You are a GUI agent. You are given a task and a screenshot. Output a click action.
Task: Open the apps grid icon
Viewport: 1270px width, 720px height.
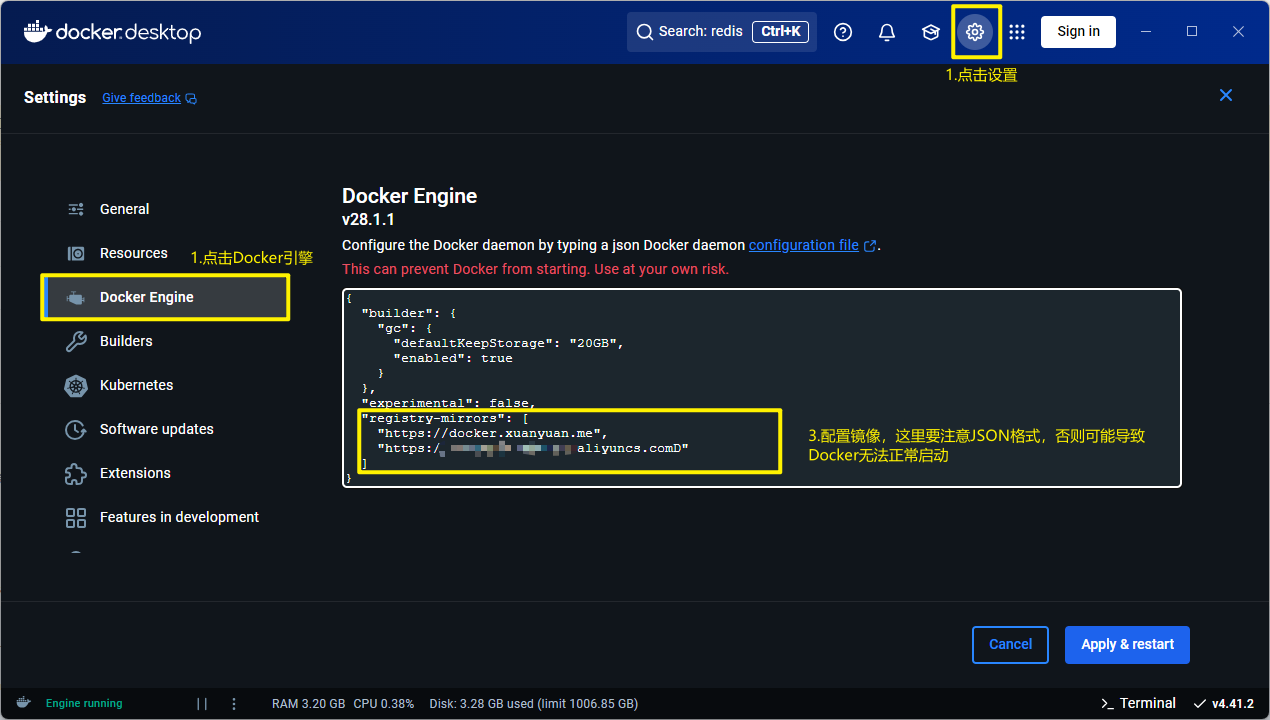click(1017, 32)
